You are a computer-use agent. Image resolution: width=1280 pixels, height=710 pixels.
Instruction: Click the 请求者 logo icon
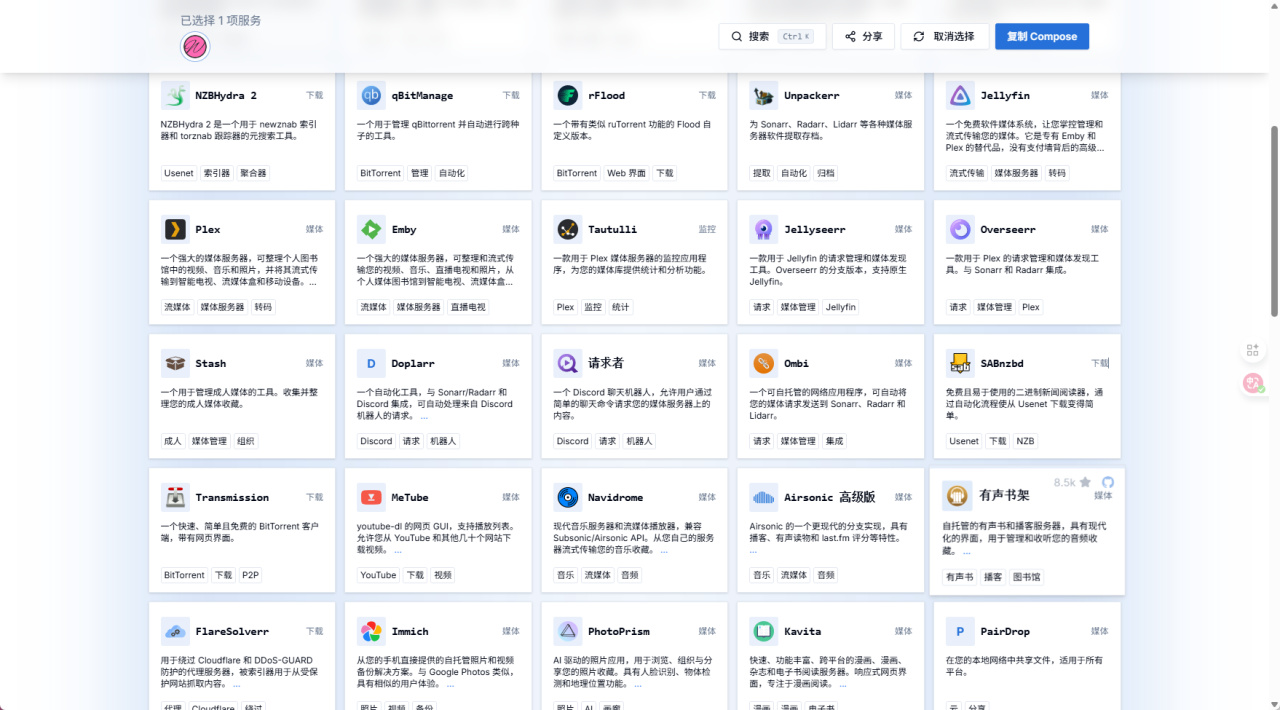567,363
